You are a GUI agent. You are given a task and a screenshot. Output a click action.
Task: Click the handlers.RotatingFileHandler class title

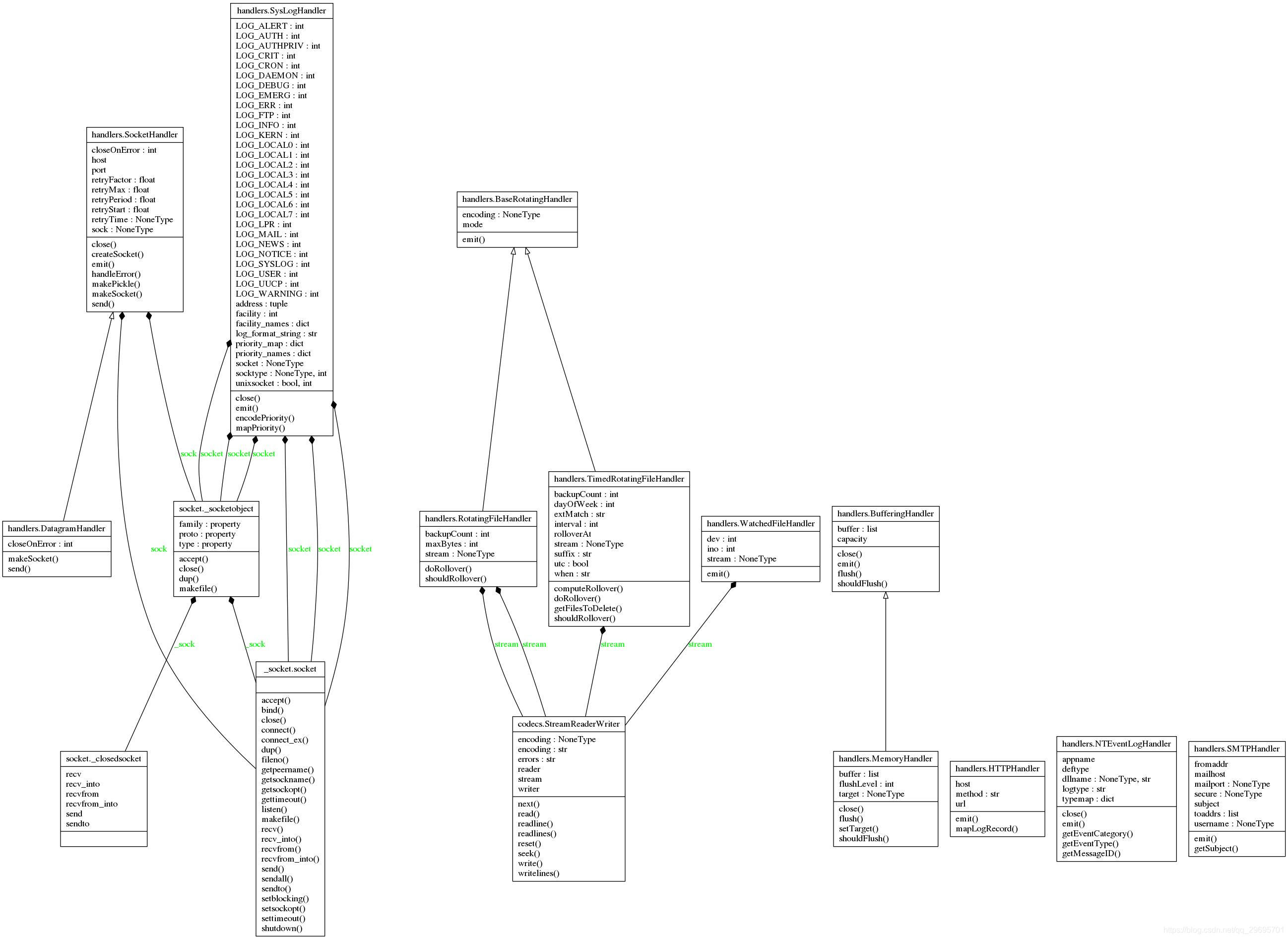tap(478, 518)
